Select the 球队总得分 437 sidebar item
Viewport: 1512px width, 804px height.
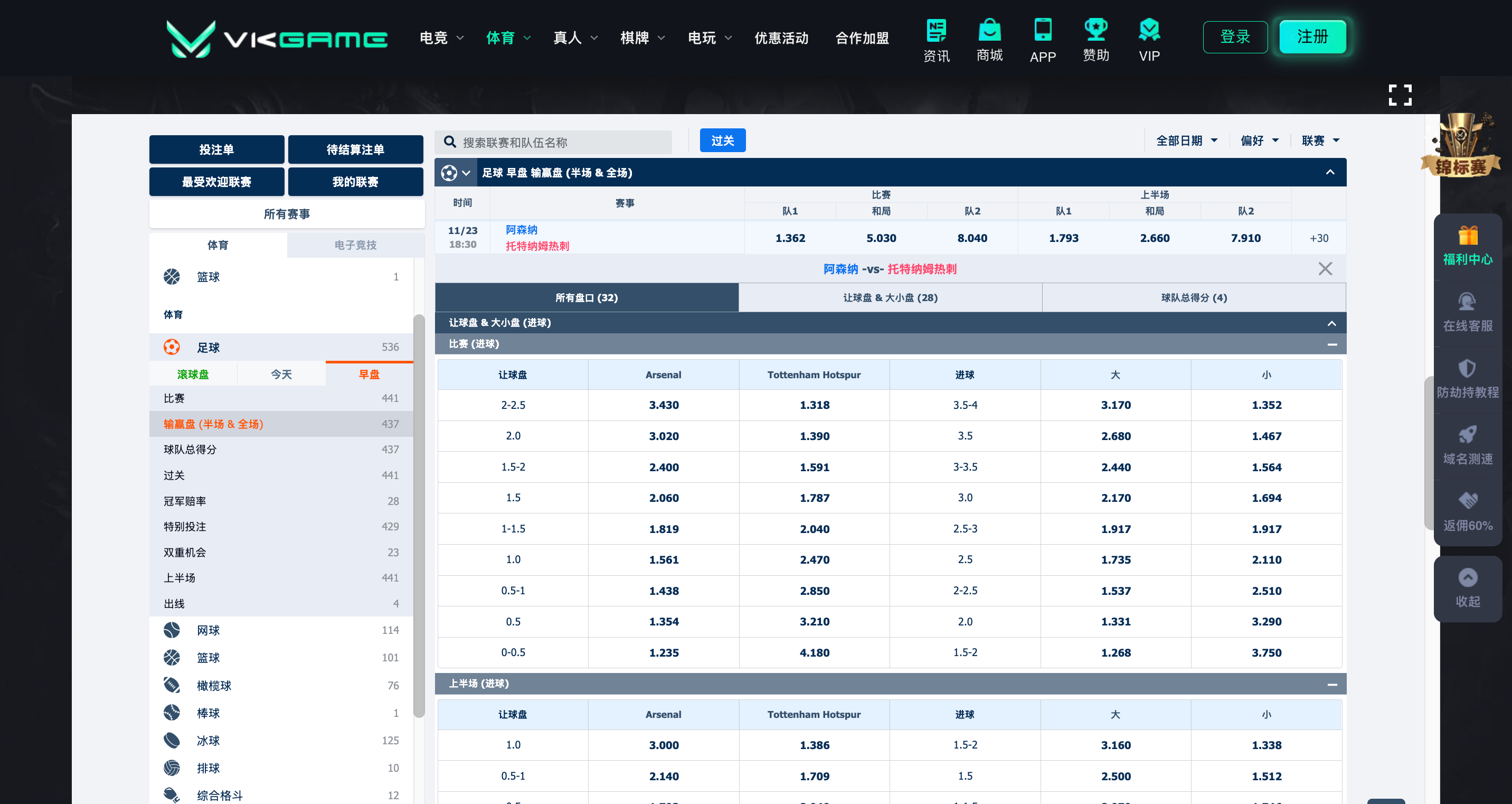[x=281, y=449]
